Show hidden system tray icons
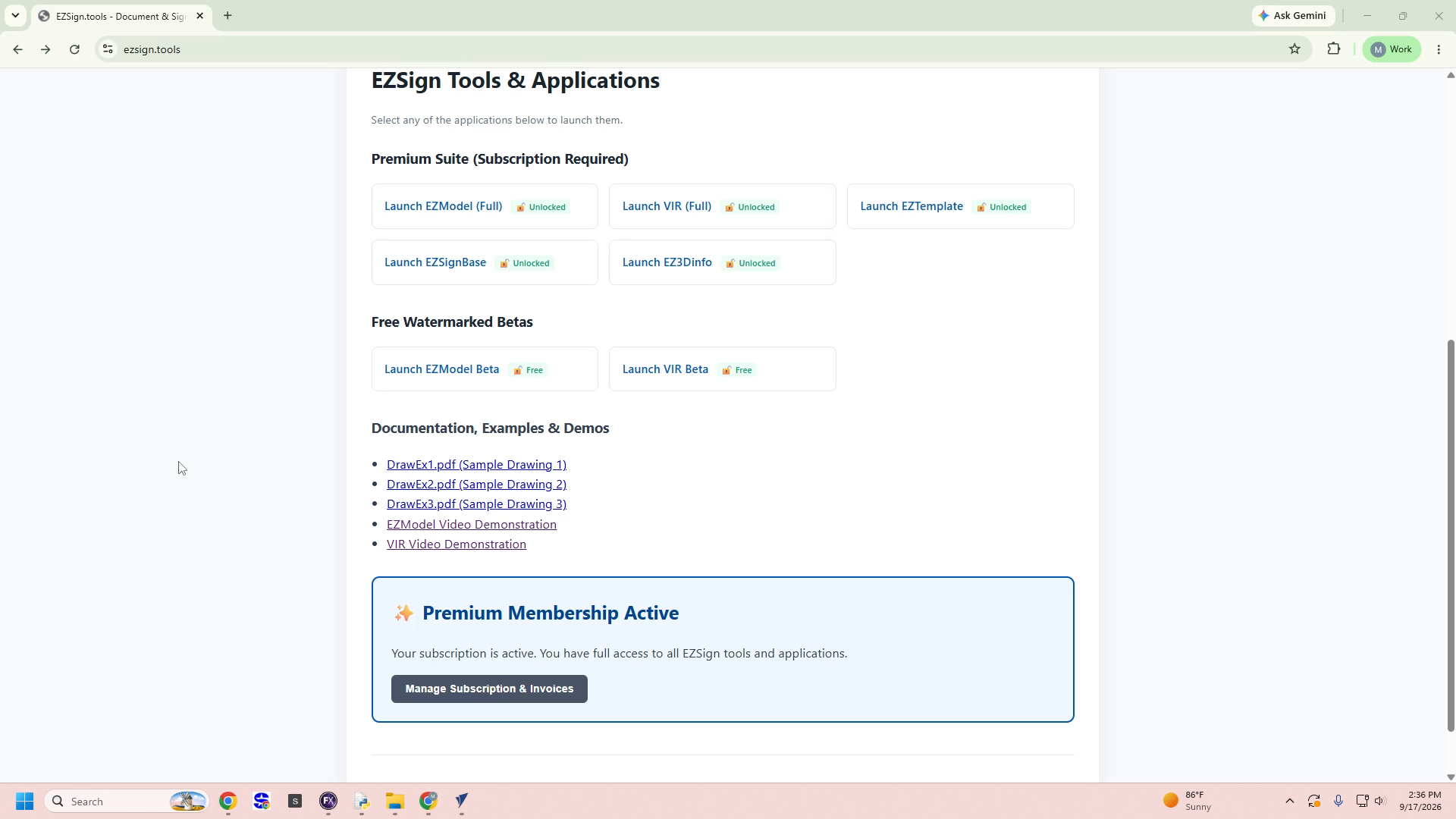Viewport: 1456px width, 819px height. (1289, 802)
